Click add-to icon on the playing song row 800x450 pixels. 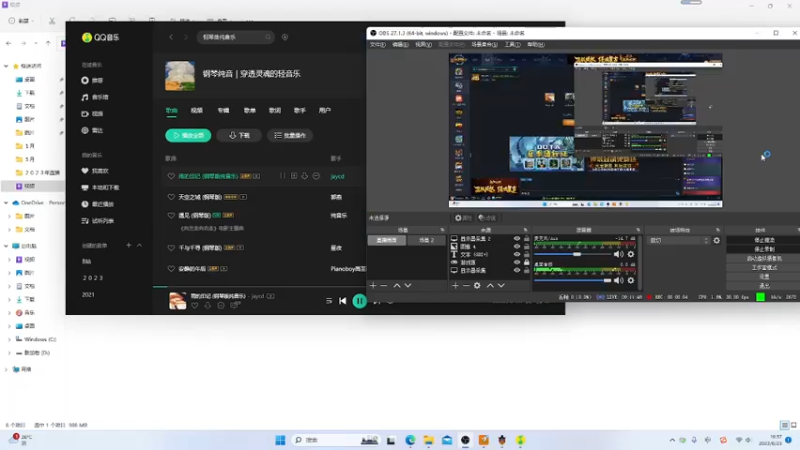294,176
